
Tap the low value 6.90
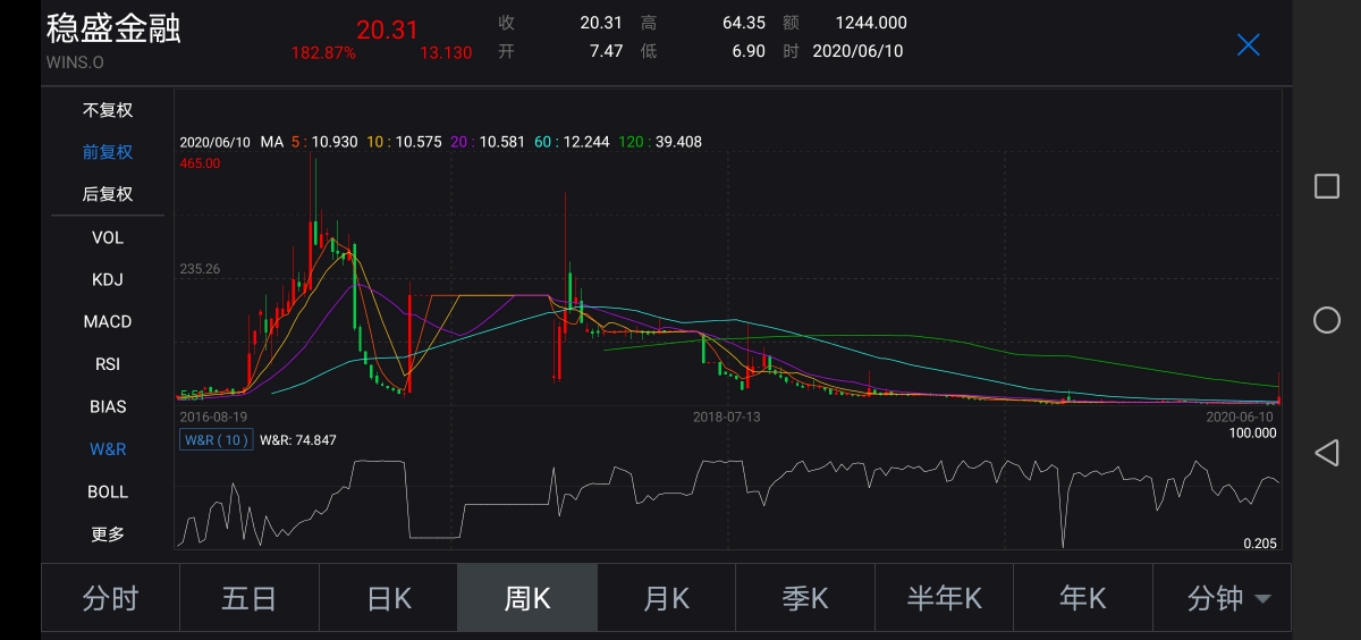point(748,51)
